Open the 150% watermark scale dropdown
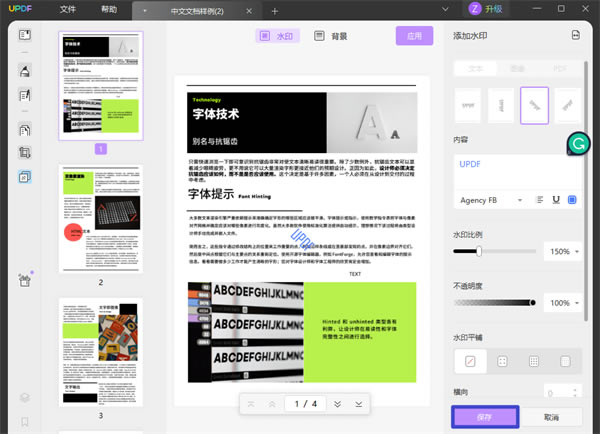 (562, 252)
